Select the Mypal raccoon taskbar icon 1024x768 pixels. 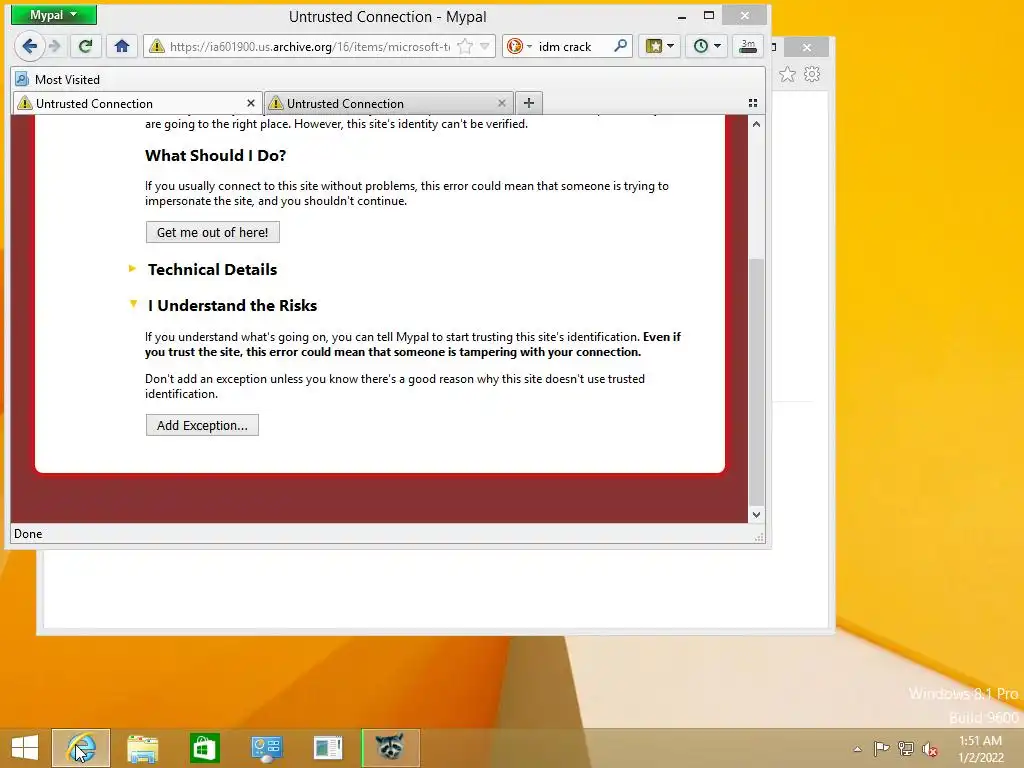pyautogui.click(x=390, y=748)
